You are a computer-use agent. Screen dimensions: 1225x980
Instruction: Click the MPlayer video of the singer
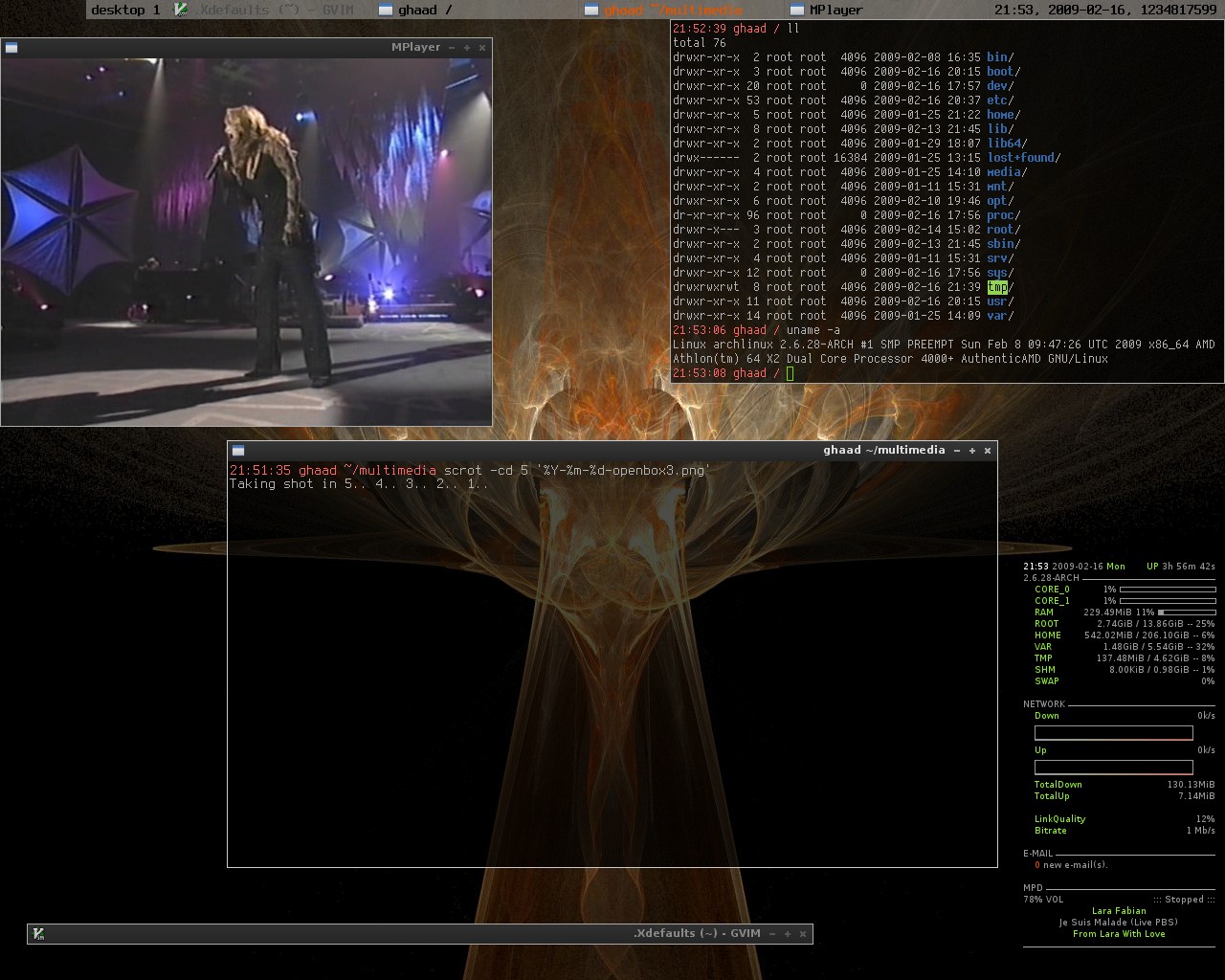246,240
